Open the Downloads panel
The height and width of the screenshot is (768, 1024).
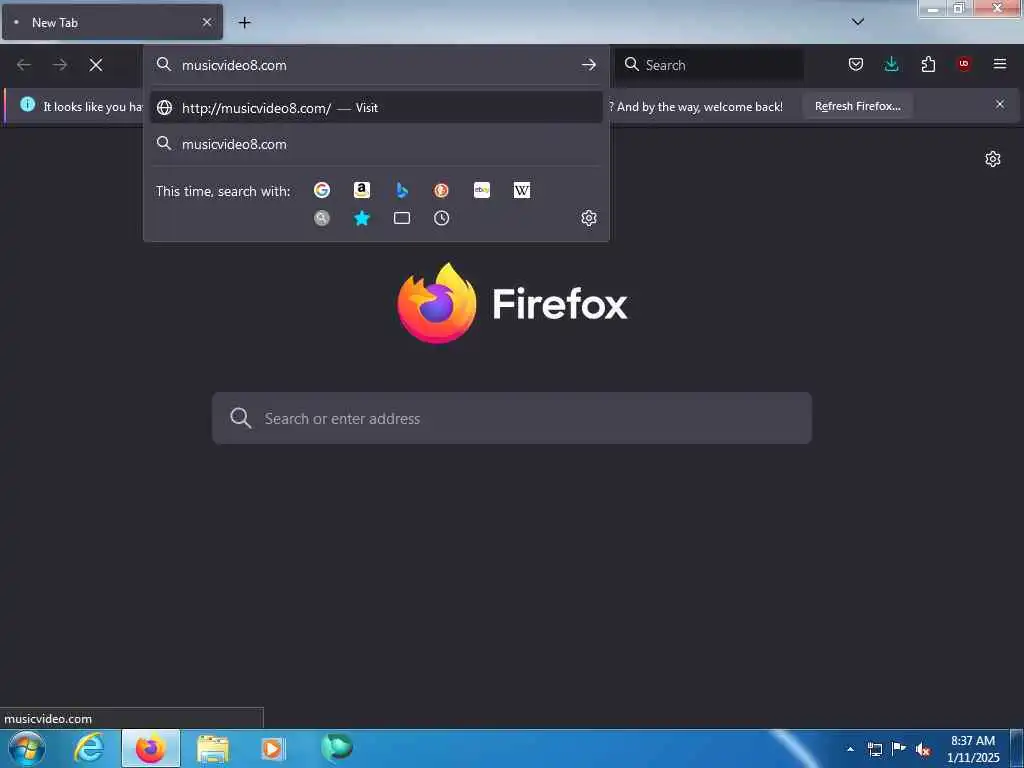891,64
